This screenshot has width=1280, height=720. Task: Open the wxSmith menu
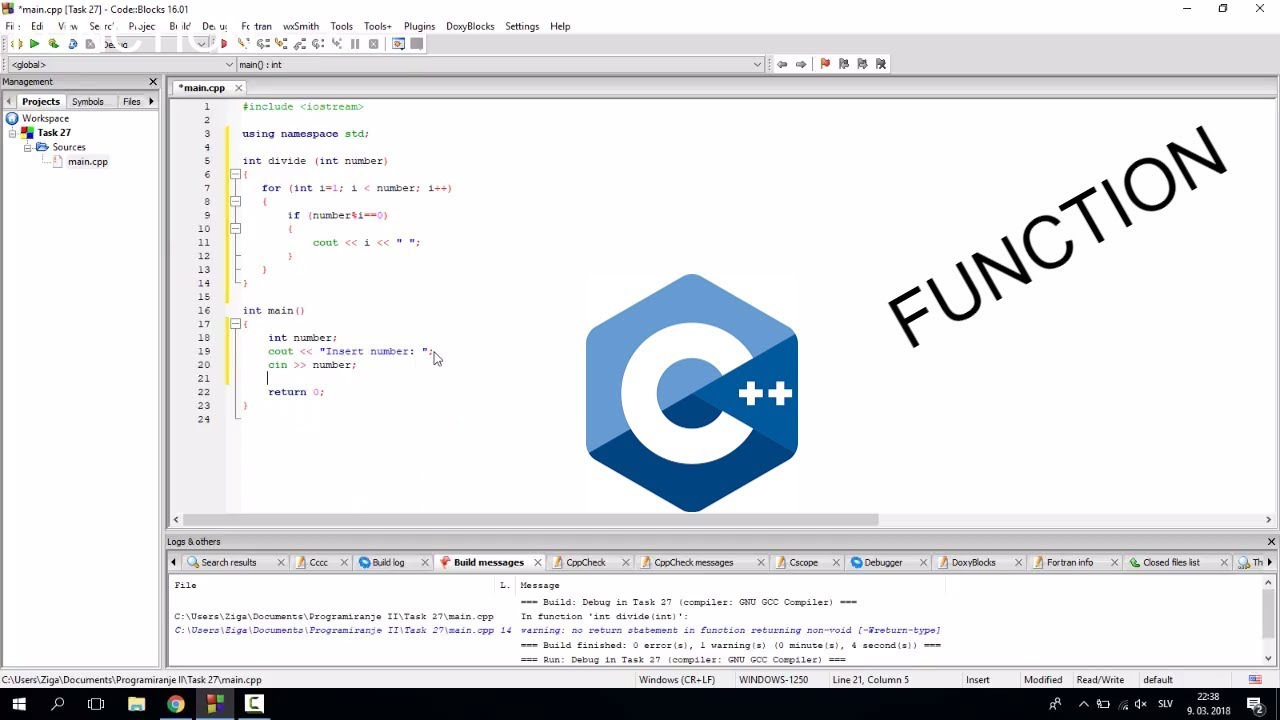tap(301, 26)
